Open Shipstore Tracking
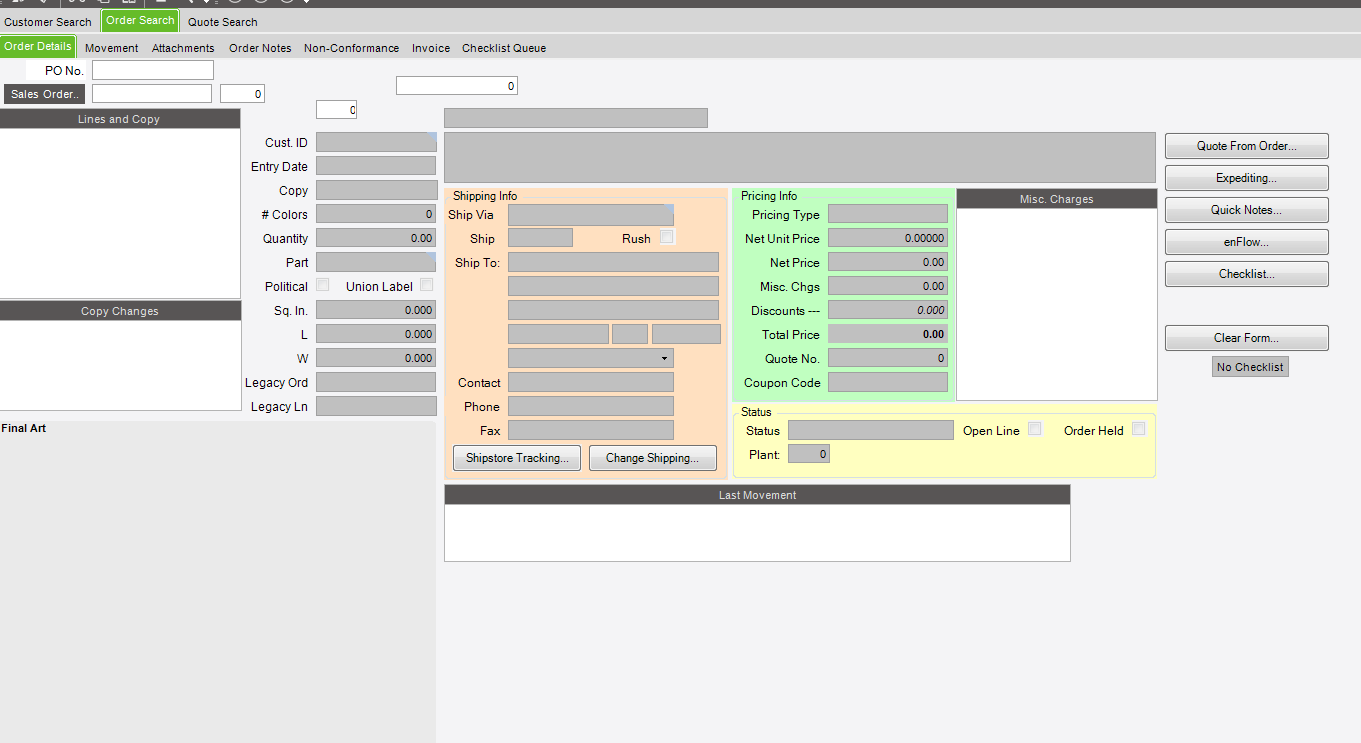 [517, 458]
